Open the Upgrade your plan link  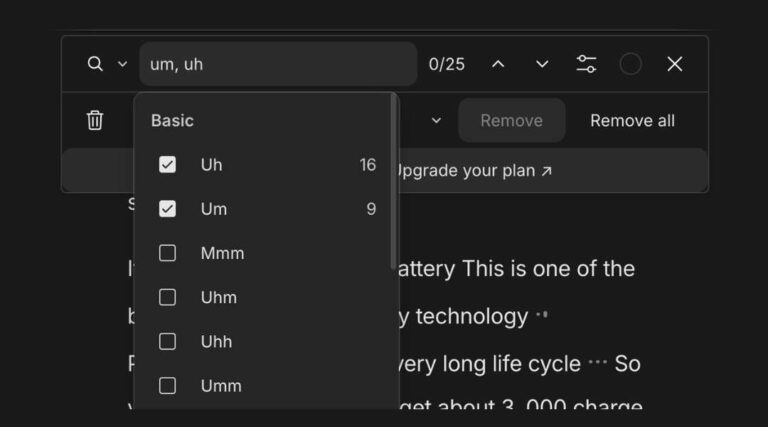click(x=472, y=171)
